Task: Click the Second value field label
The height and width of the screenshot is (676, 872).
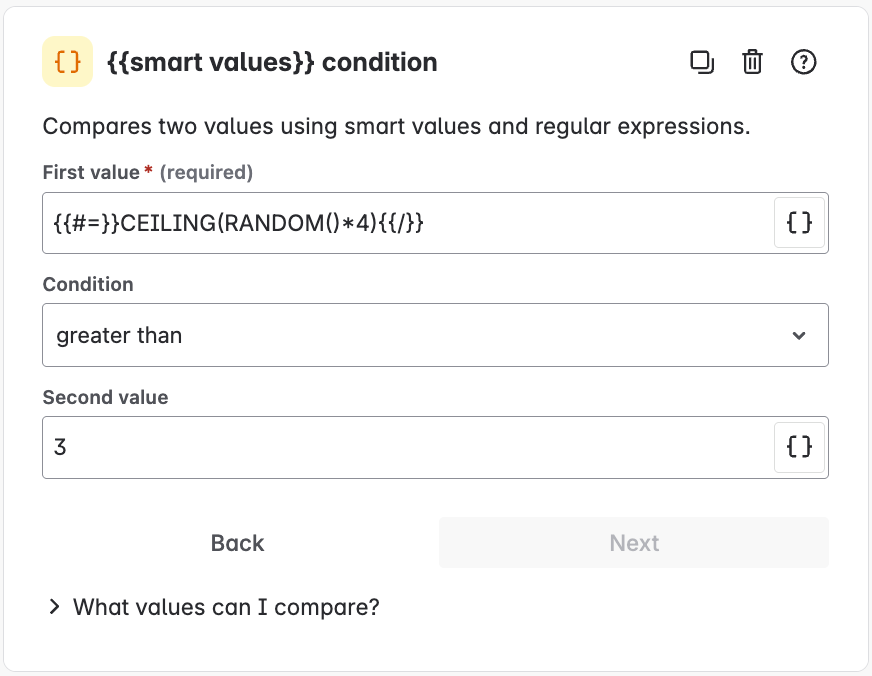Action: coord(105,397)
